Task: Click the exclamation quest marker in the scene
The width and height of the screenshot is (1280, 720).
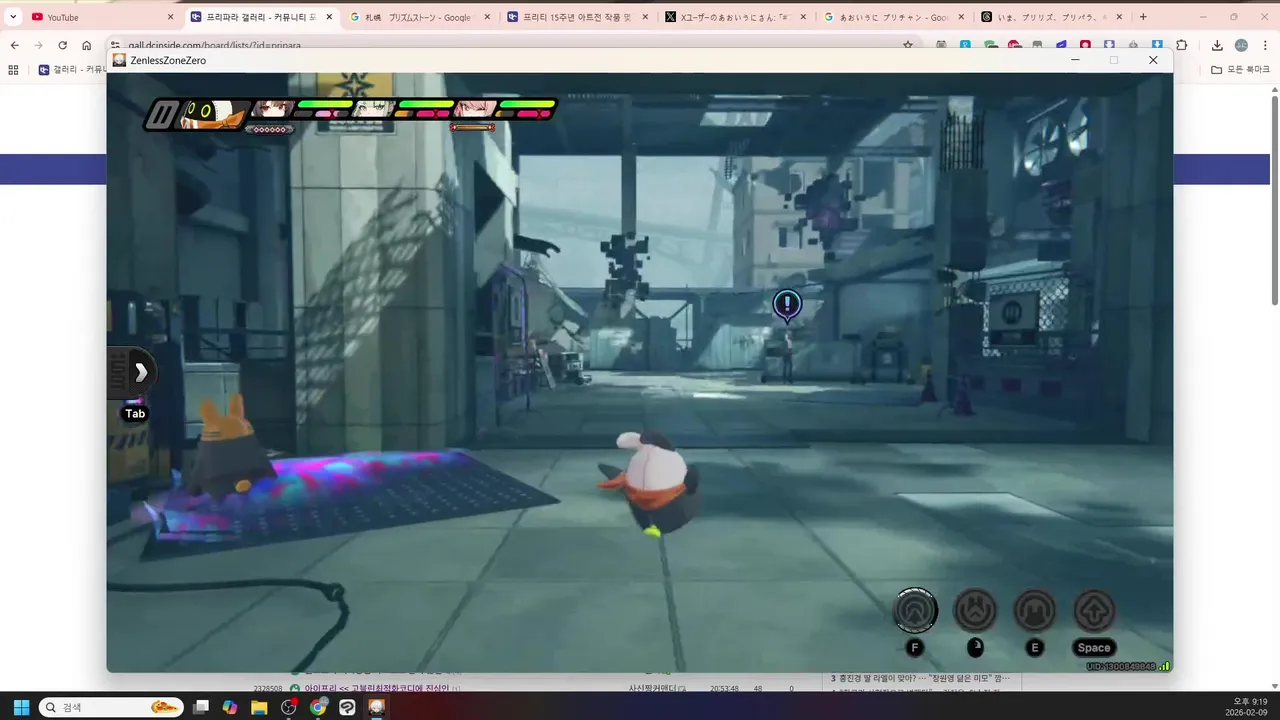Action: pyautogui.click(x=787, y=304)
